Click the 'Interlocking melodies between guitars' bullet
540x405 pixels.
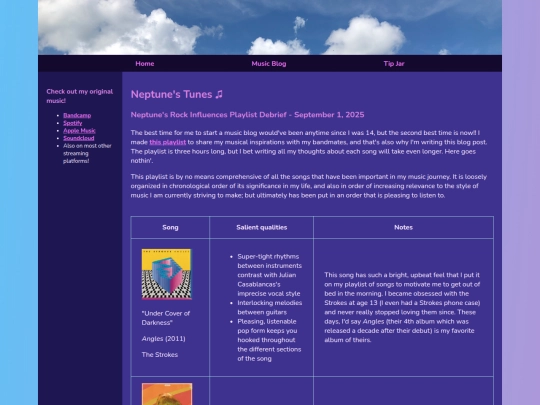pos(270,308)
